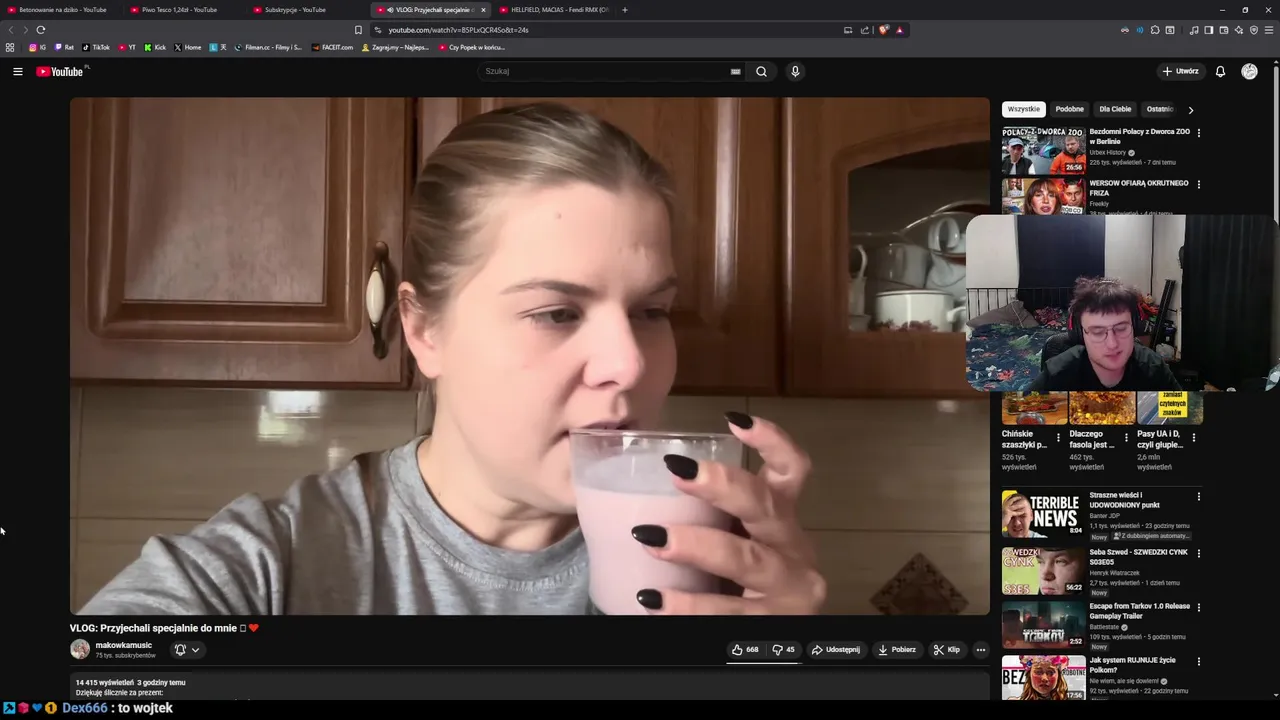Expand notification options chevron beside bell
Viewport: 1280px width, 720px height.
click(x=195, y=650)
